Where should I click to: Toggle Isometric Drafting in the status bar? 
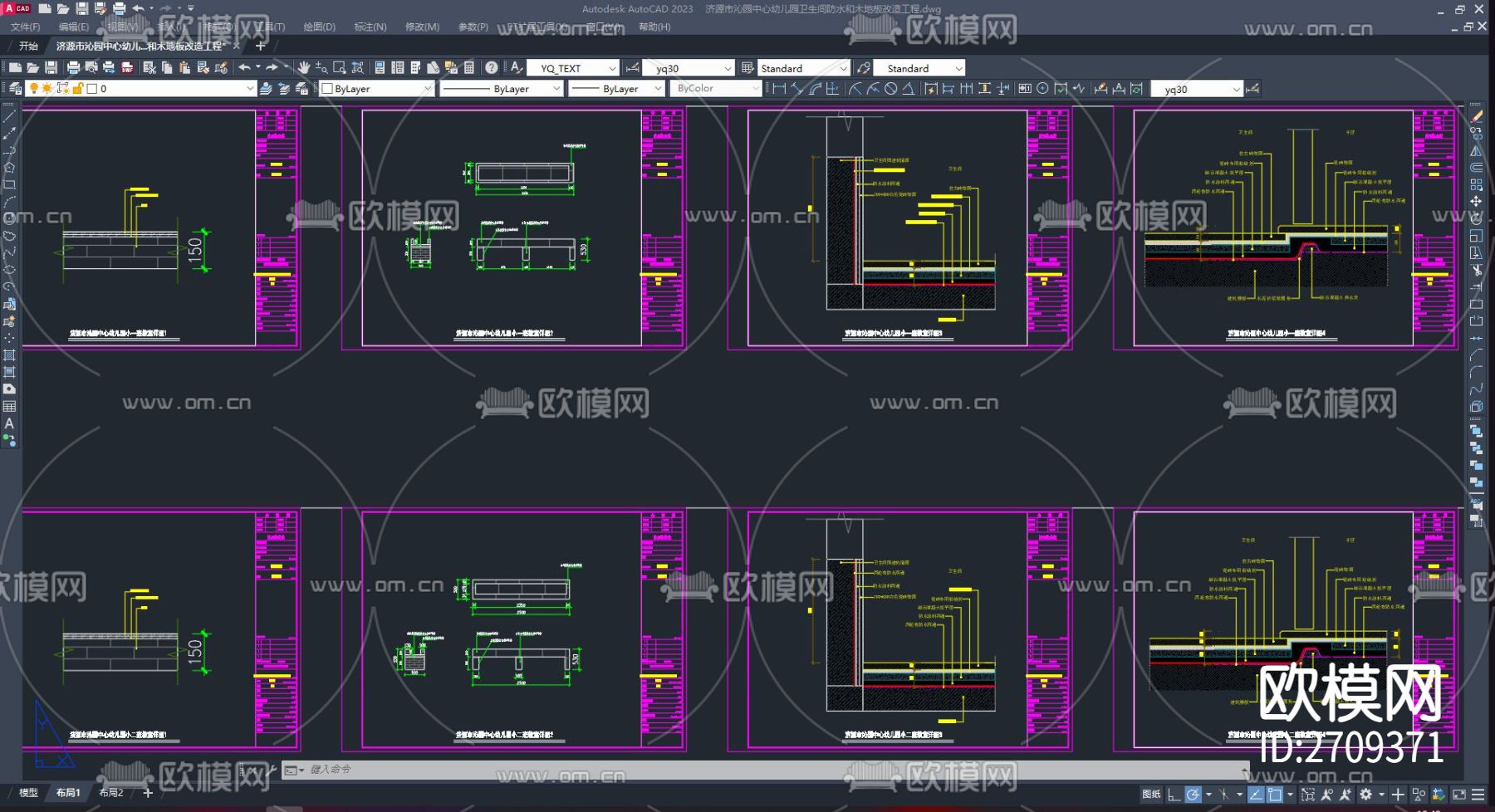(1224, 795)
